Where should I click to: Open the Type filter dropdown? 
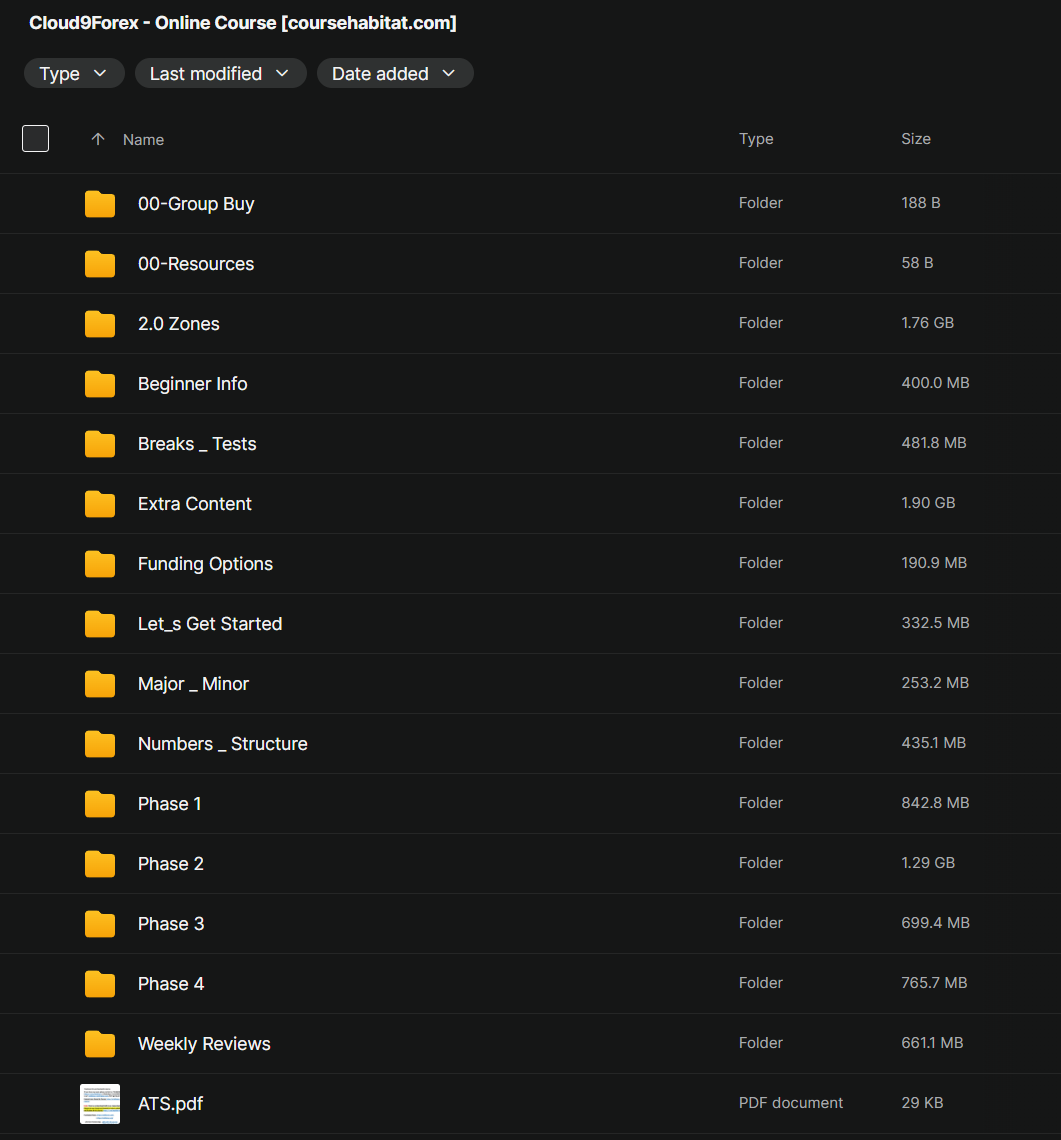pyautogui.click(x=74, y=73)
